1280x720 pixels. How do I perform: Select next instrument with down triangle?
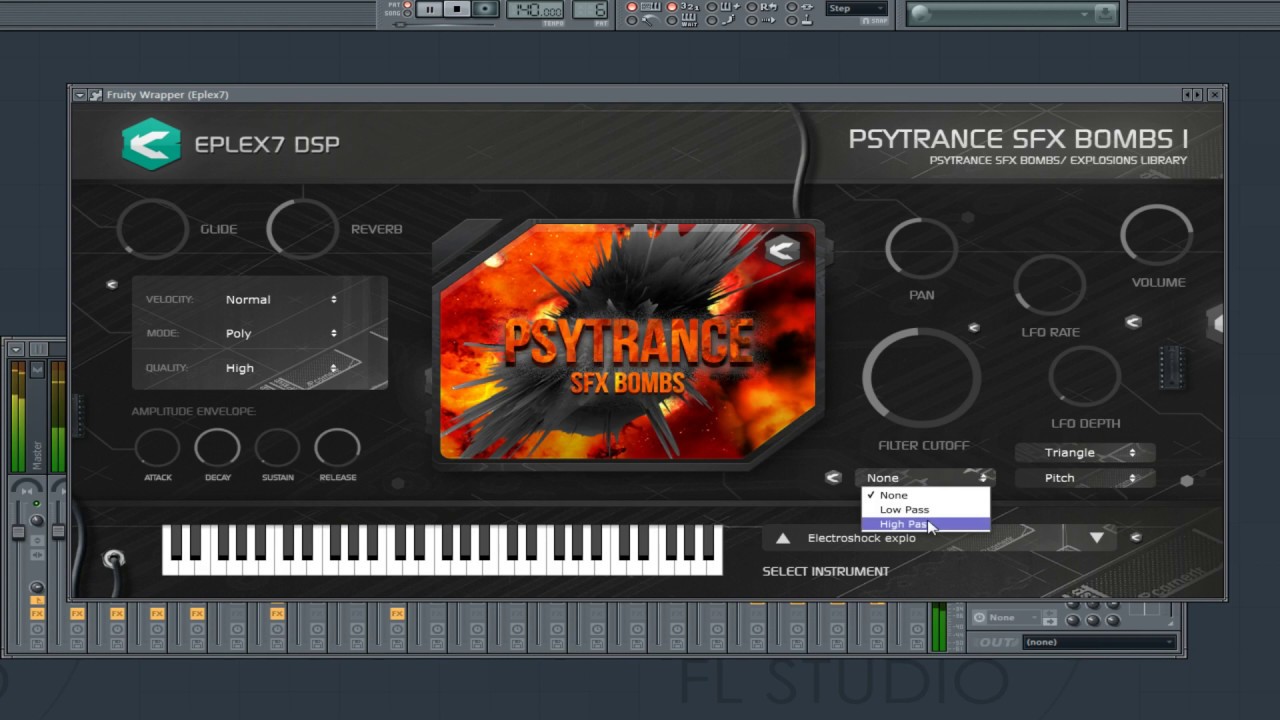point(1096,538)
